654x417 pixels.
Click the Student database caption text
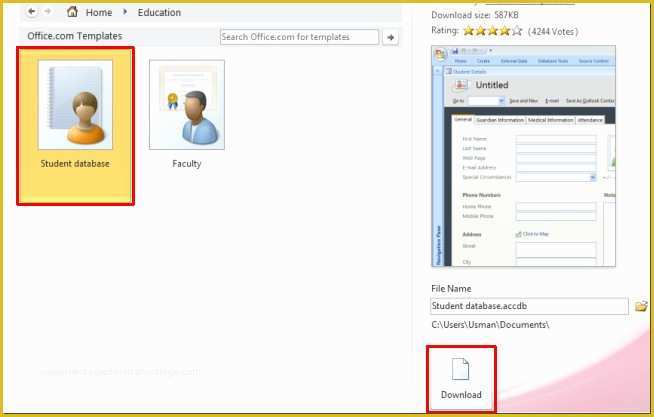75,163
